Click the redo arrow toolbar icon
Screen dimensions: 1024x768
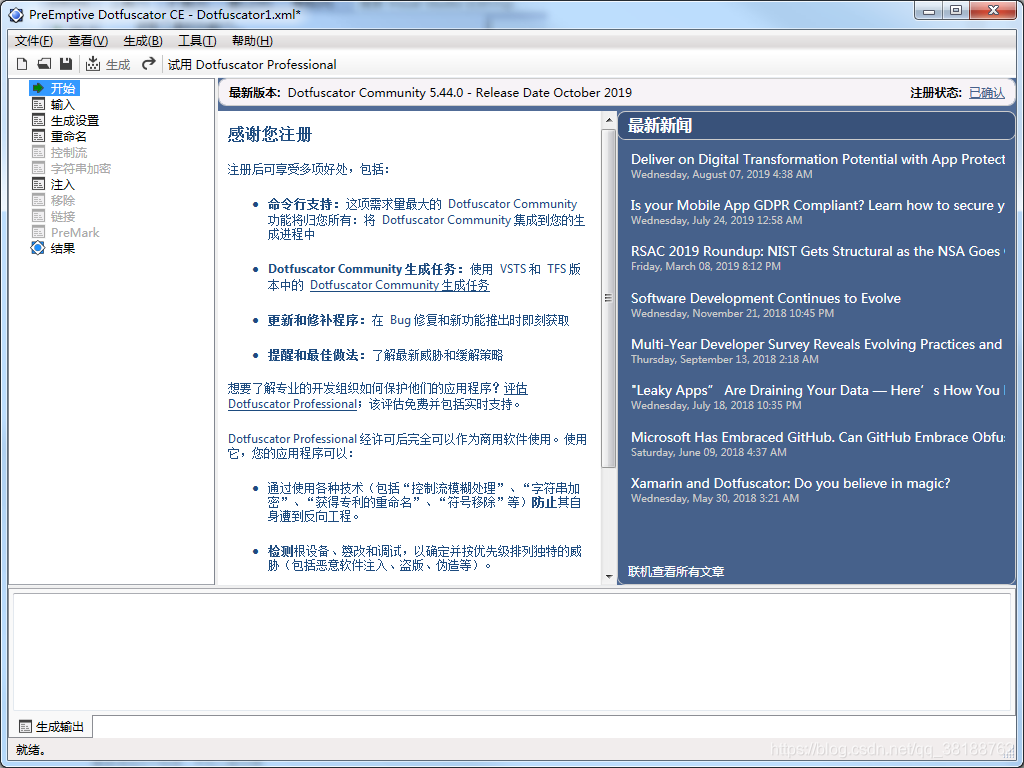coord(149,63)
